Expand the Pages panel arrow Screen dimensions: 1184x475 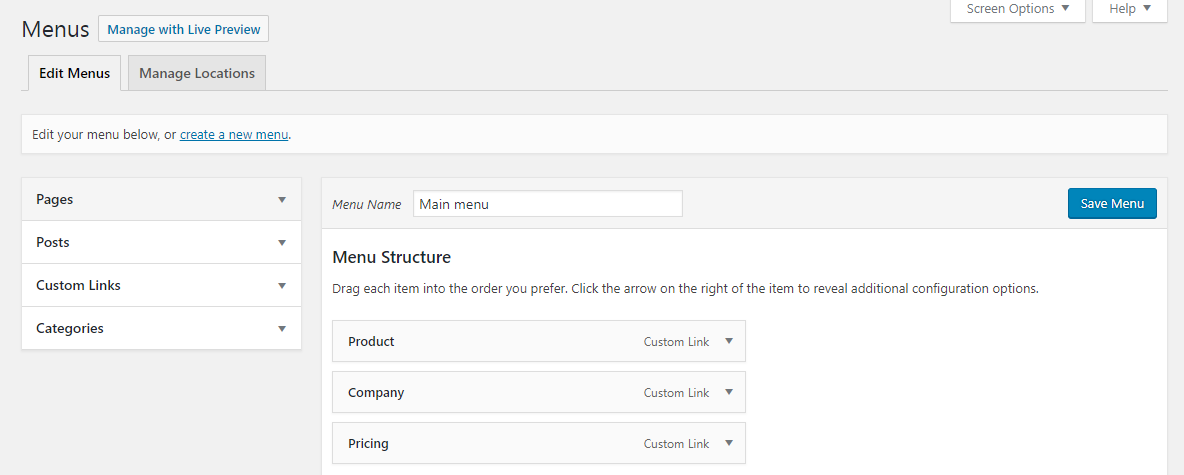click(282, 200)
